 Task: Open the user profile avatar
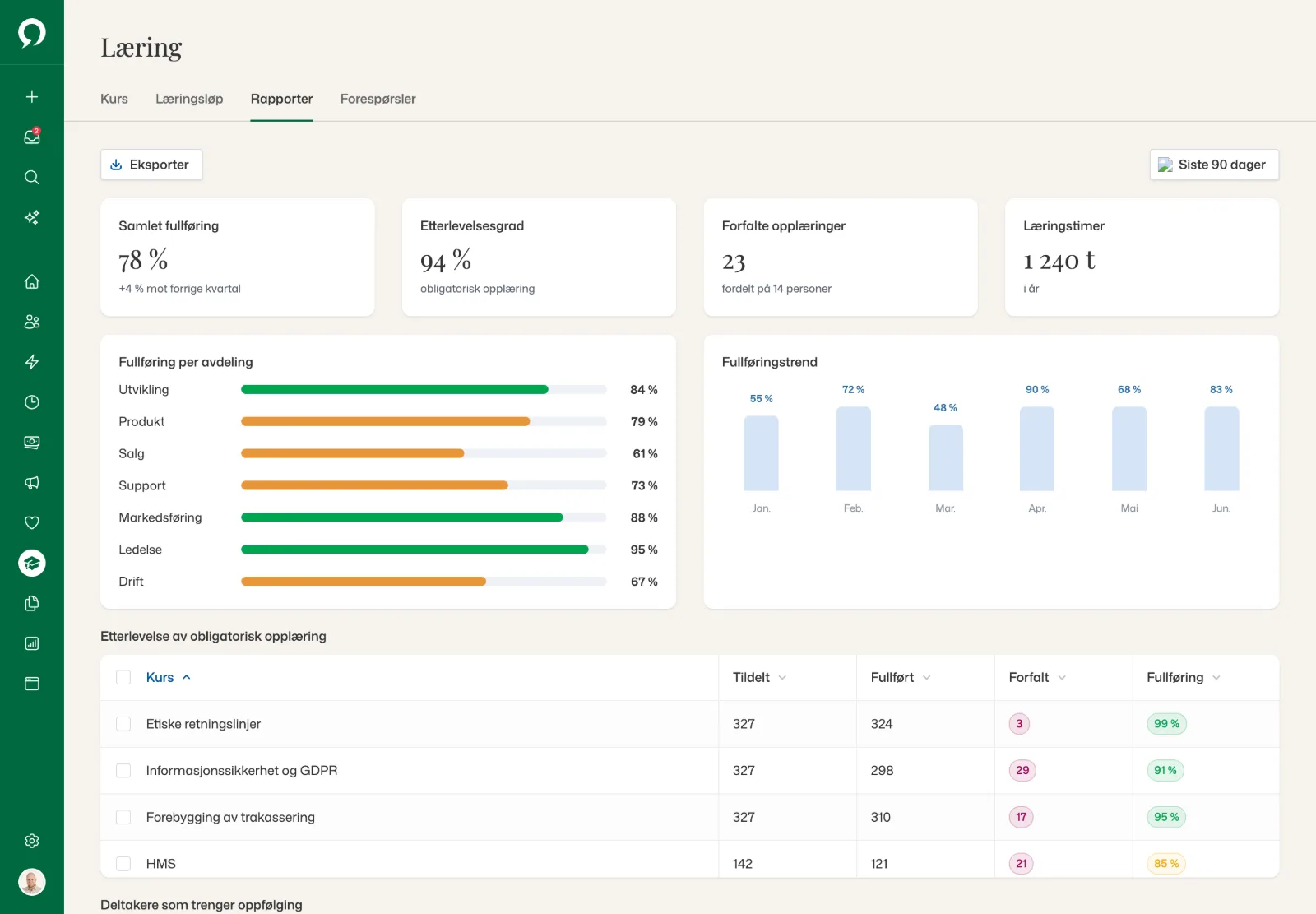point(32,882)
